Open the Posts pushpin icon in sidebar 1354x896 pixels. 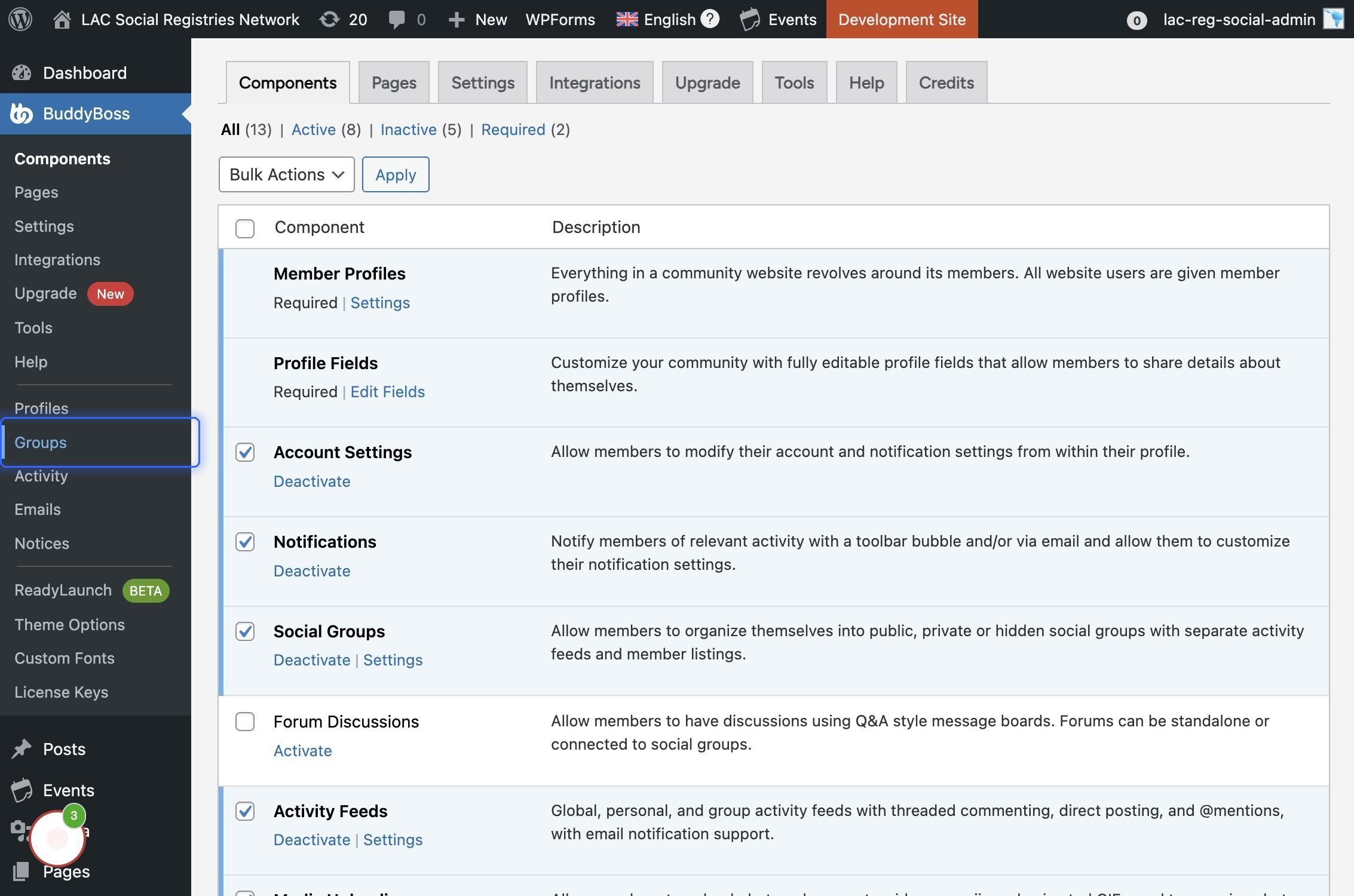22,749
